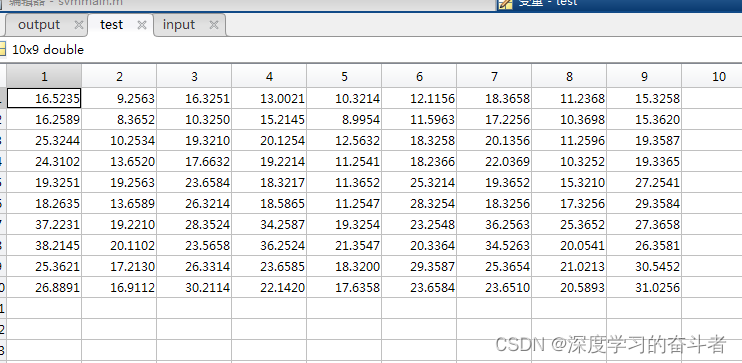Click cell with value 23.6585
The width and height of the screenshot is (742, 363).
[x=269, y=266]
